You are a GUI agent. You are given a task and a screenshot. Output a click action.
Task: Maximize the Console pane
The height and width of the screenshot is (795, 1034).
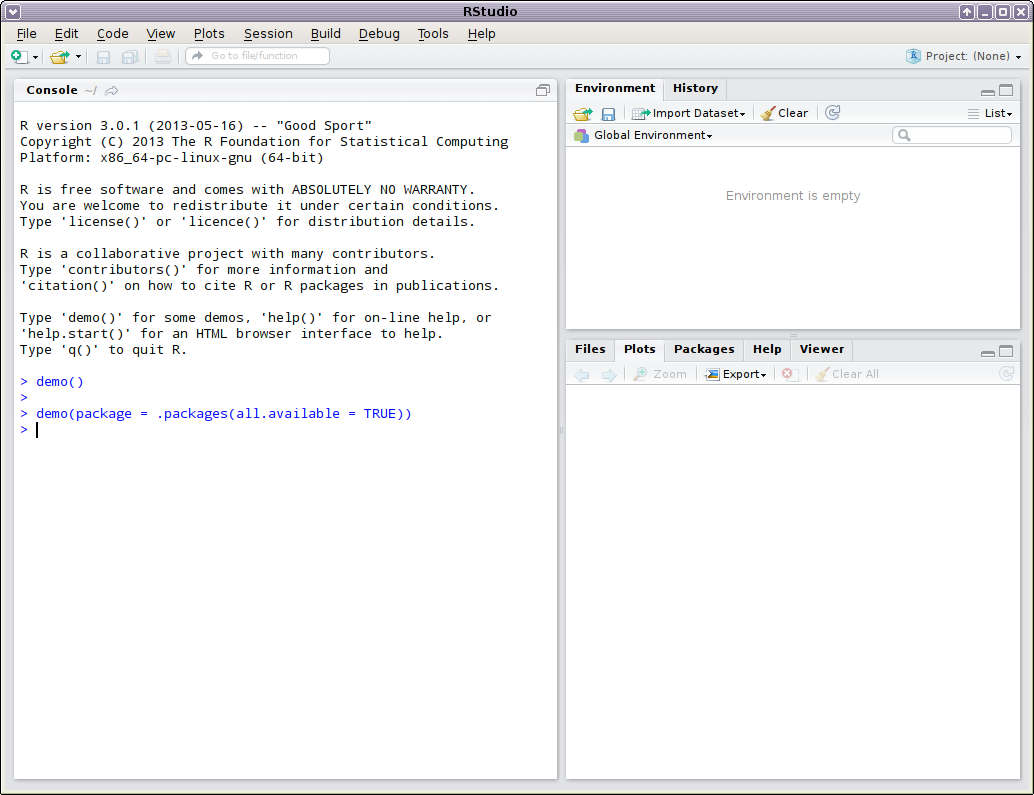point(543,90)
